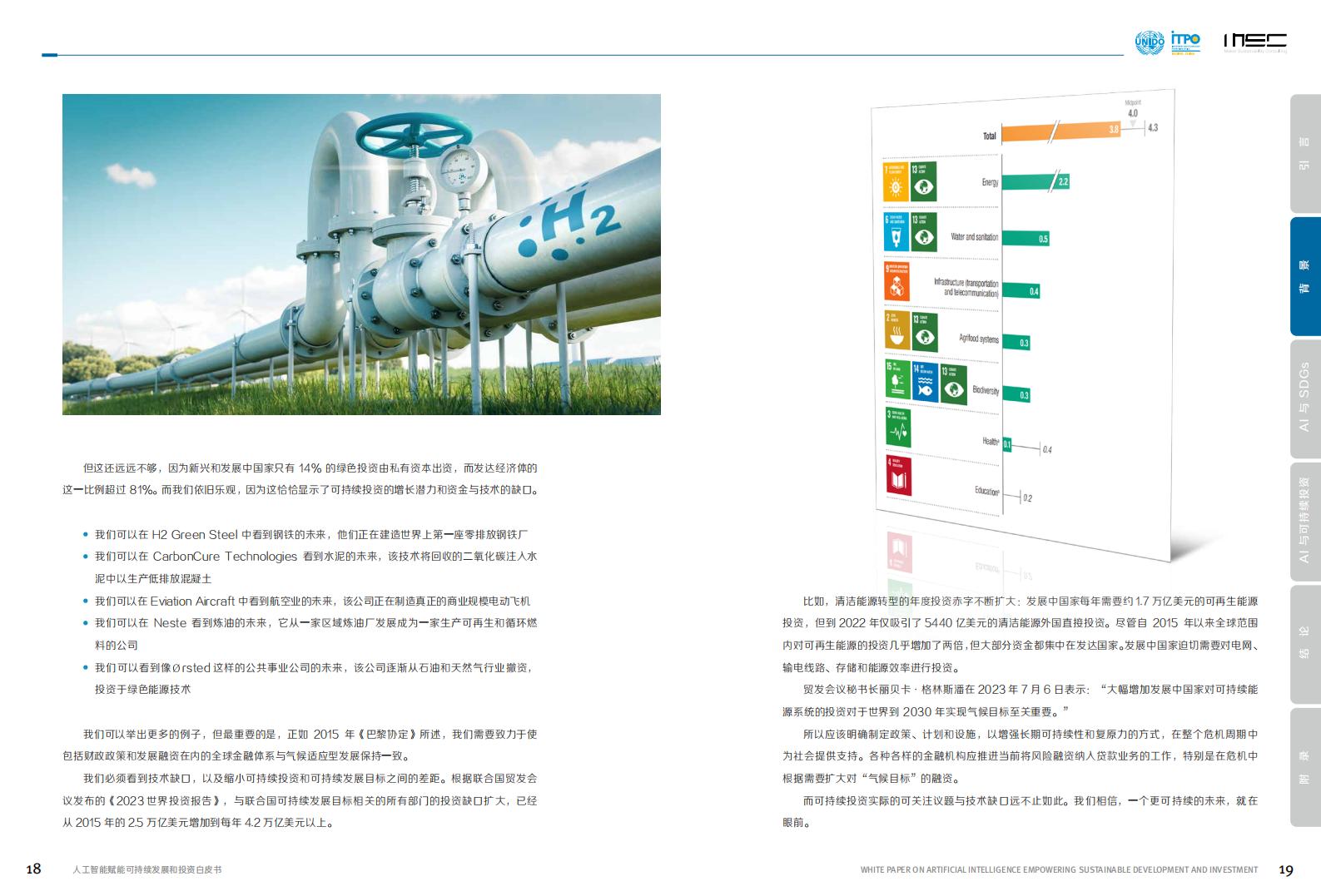Click the 'Education' chart label
This screenshot has width=1321, height=896.
[x=987, y=491]
